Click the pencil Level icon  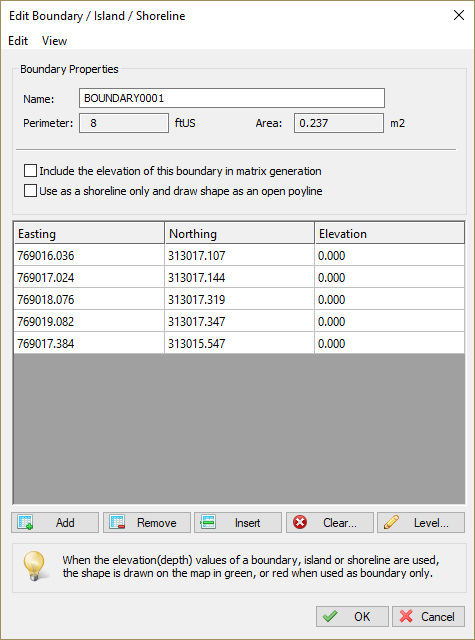click(392, 522)
